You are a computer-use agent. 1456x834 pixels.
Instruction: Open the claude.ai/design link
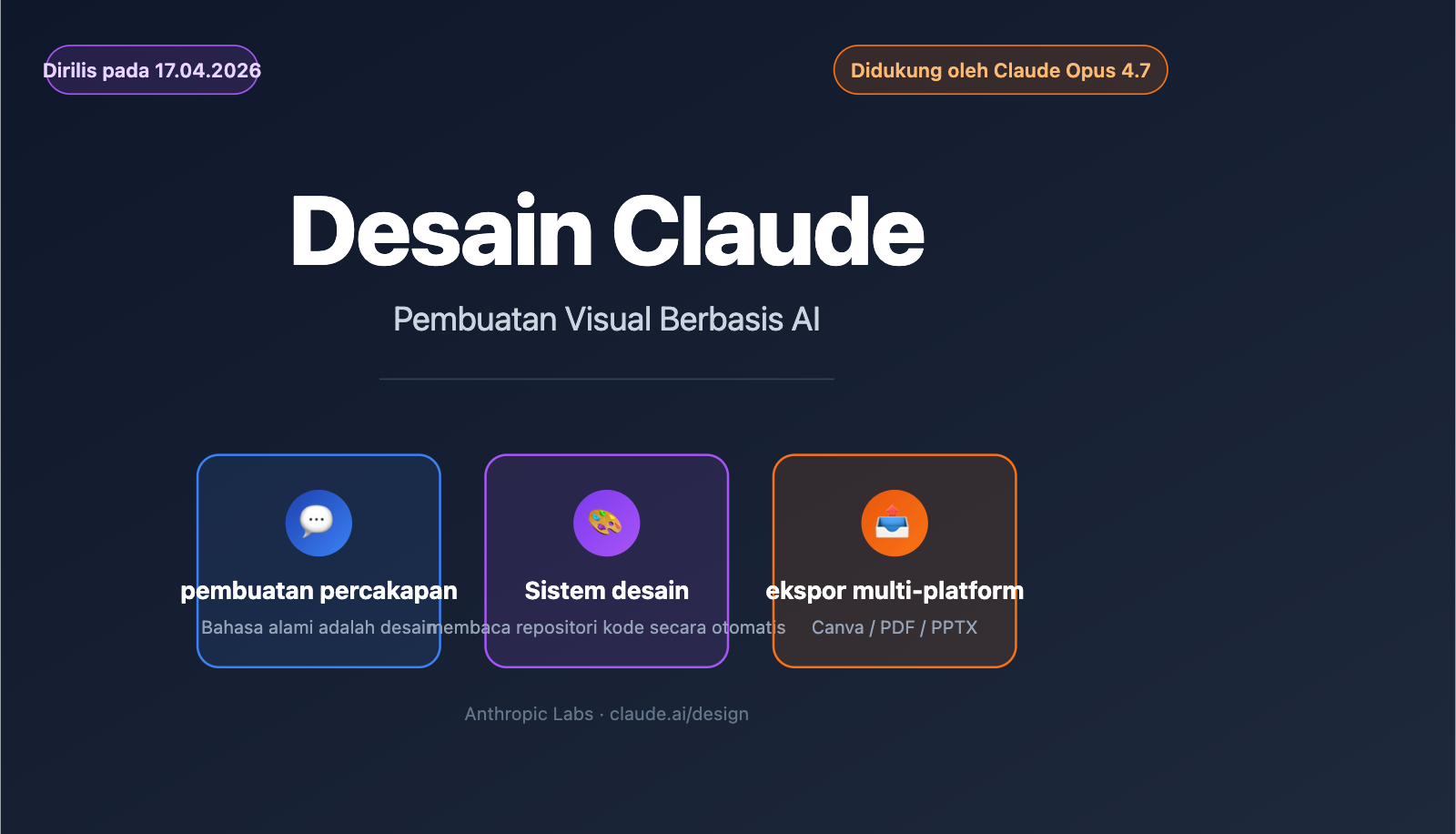pos(678,714)
